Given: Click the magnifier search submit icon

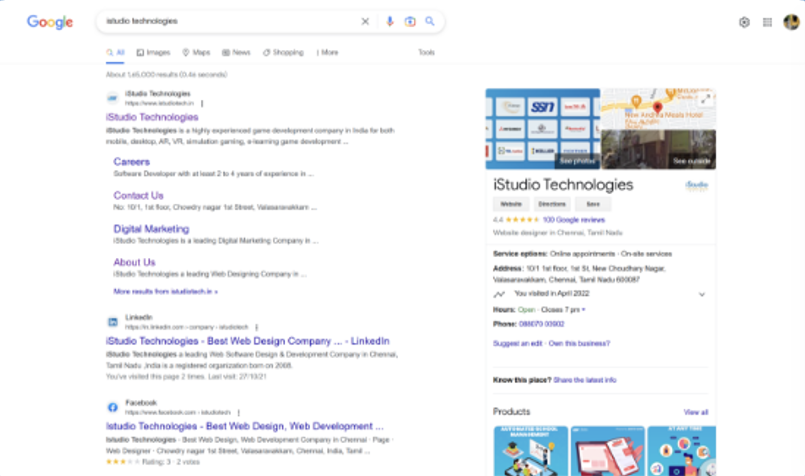Looking at the screenshot, I should (430, 21).
